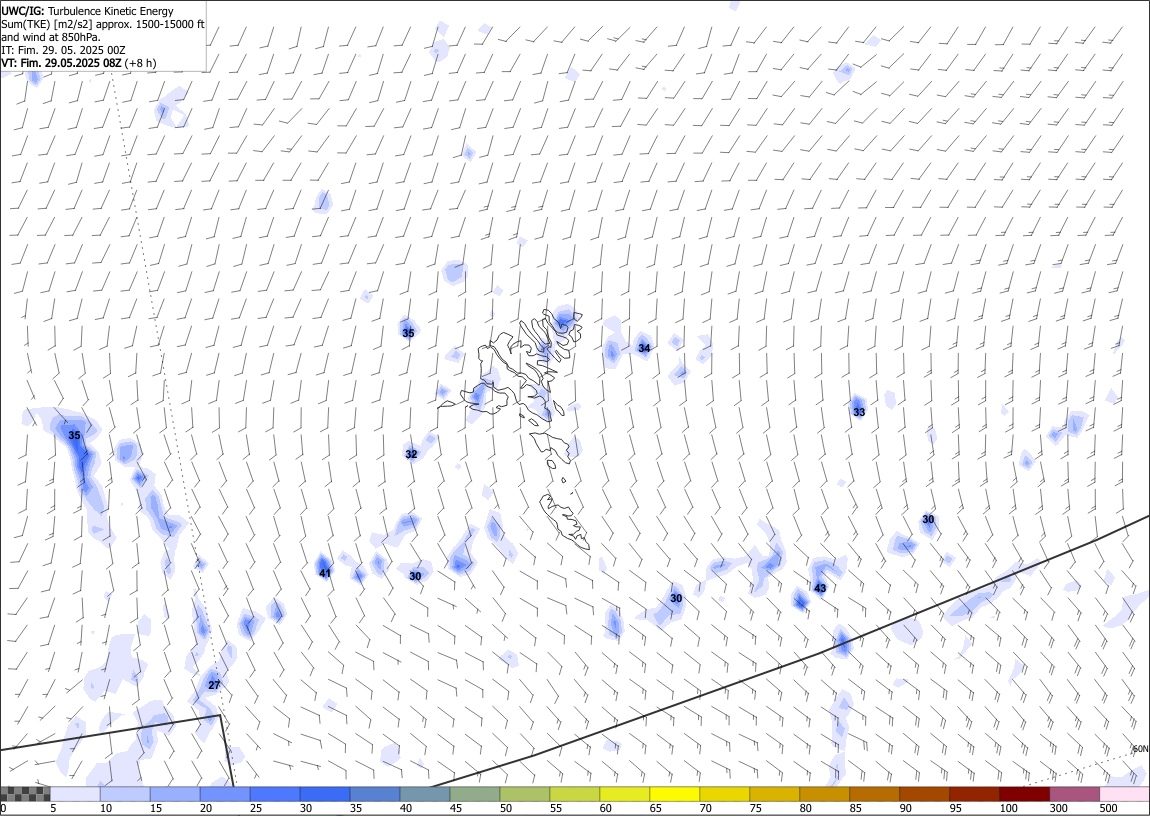Click the 'VT: Fim. 29.05.2025 08Z' valid time

61,63
